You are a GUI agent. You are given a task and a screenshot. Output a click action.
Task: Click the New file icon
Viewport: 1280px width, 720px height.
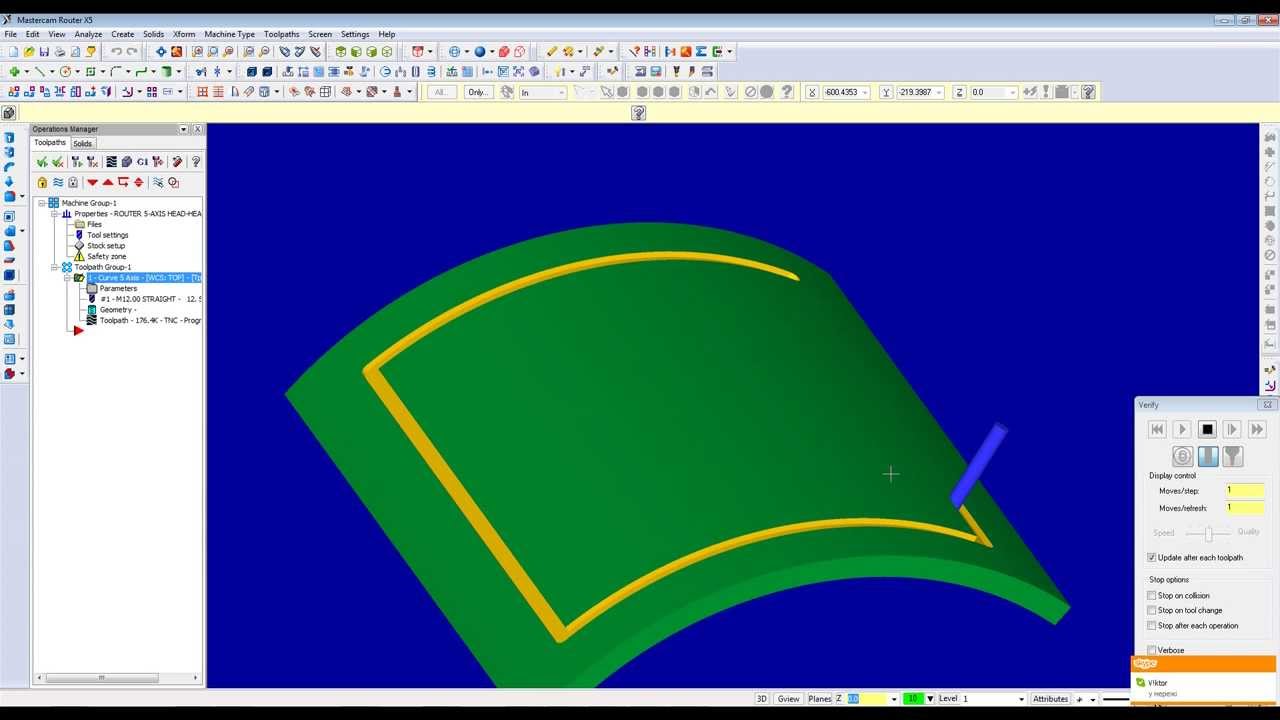tap(12, 52)
